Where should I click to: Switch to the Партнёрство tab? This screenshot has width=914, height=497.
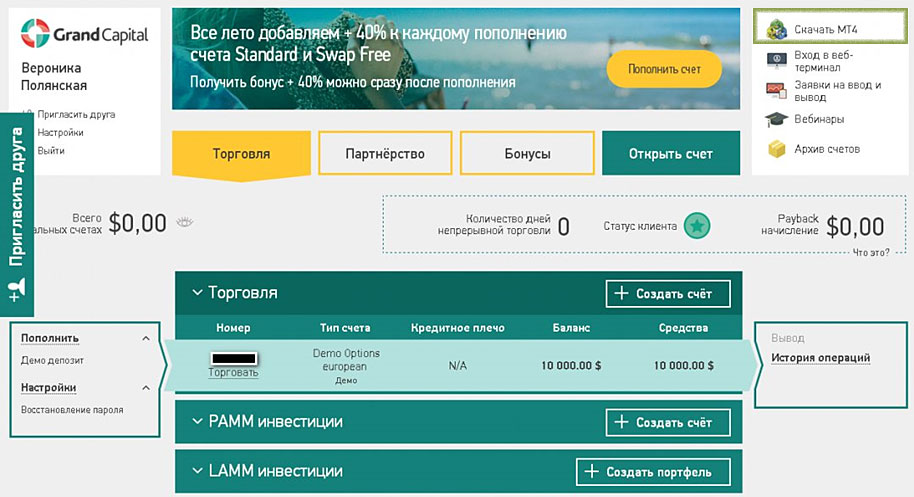385,154
